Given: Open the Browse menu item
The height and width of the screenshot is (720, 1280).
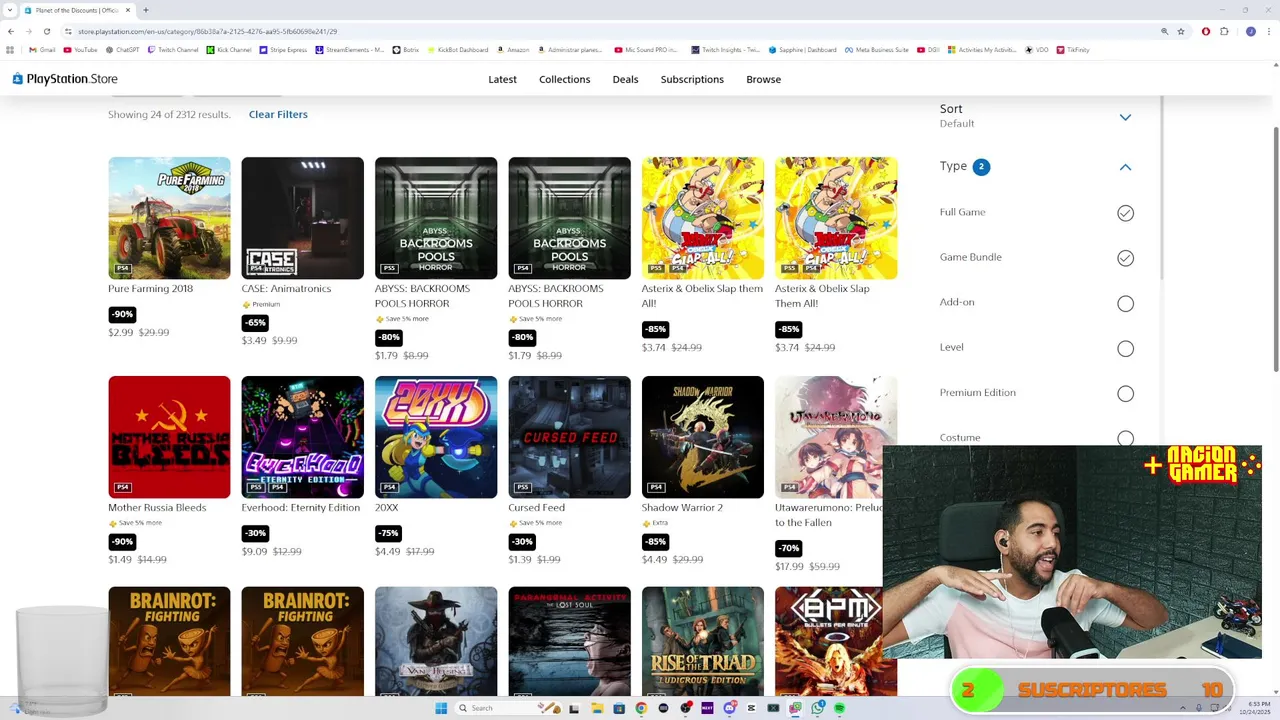Looking at the screenshot, I should click(763, 79).
